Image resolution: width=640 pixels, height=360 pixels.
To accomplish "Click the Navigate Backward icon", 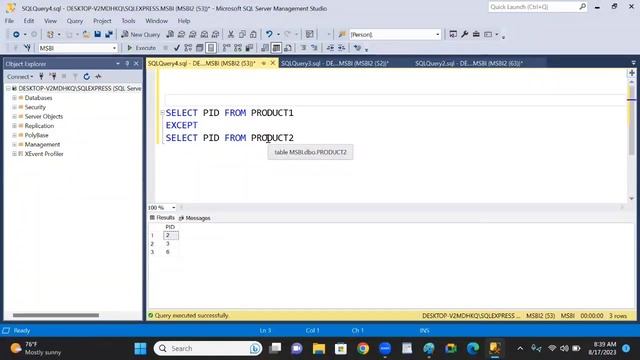I will [16, 35].
